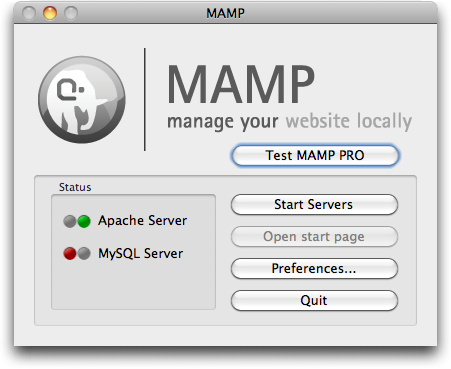Click the Status group heading
The height and width of the screenshot is (369, 451).
(x=75, y=187)
